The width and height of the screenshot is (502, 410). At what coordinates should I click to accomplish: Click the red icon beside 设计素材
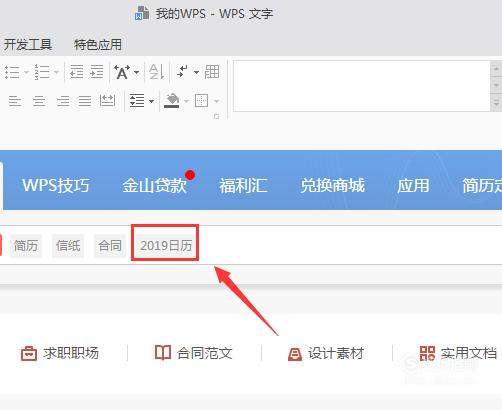[295, 354]
